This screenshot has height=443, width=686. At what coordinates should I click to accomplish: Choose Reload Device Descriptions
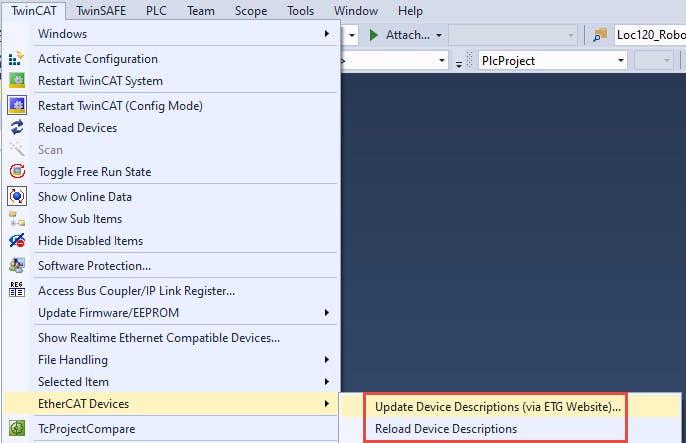pyautogui.click(x=446, y=429)
